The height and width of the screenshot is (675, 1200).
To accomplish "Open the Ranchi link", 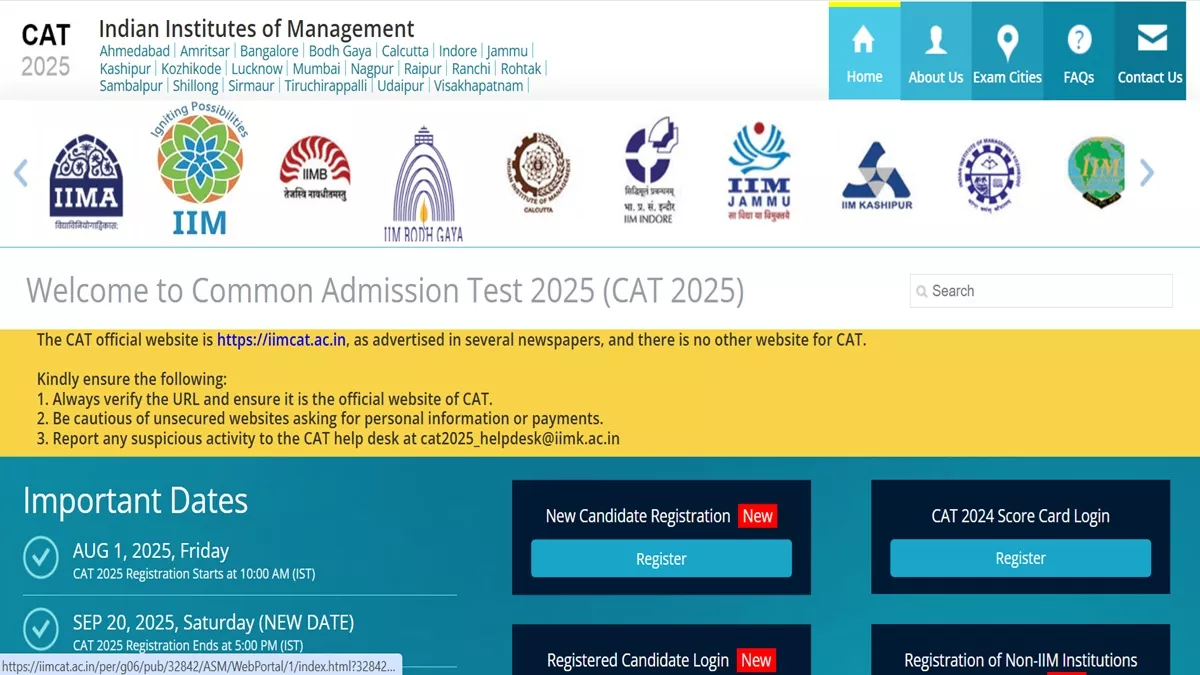I will pyautogui.click(x=471, y=69).
